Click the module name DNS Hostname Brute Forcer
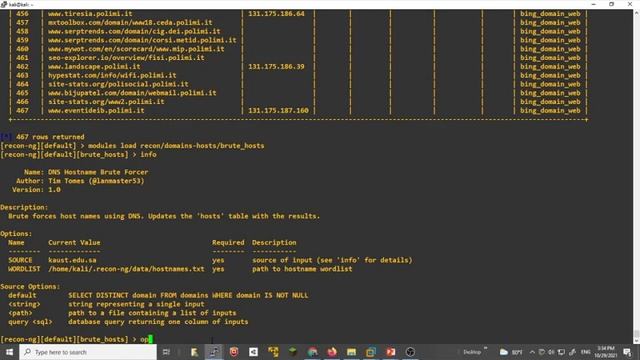 pyautogui.click(x=98, y=172)
